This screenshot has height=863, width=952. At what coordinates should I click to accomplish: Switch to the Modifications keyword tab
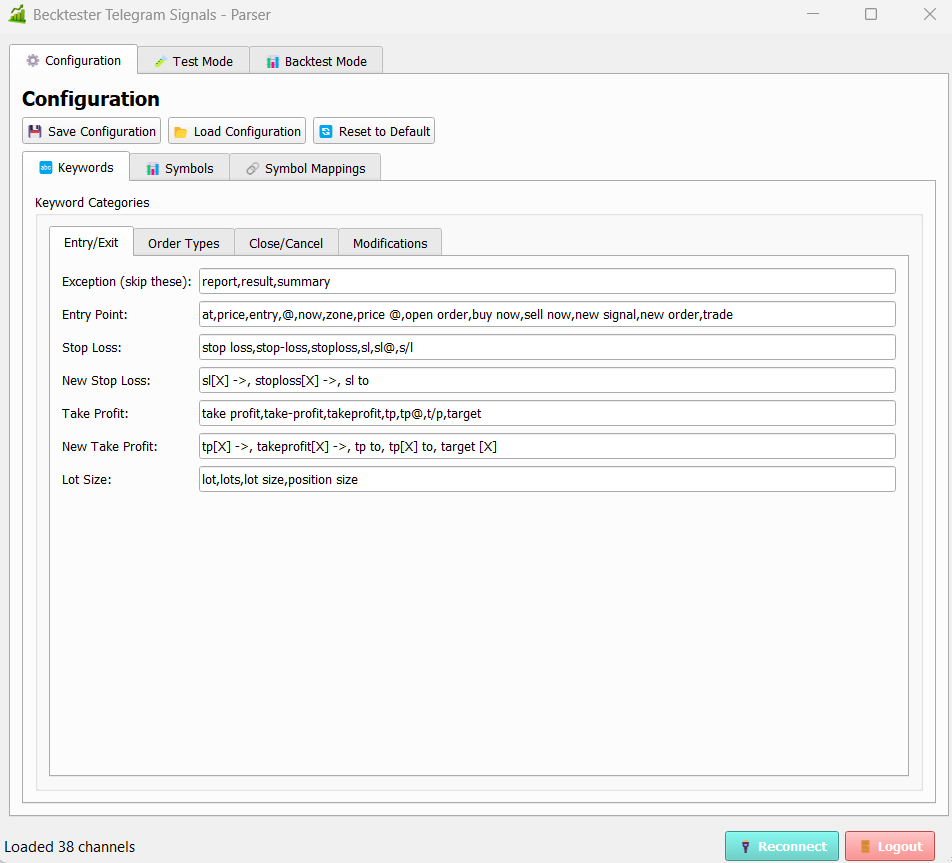click(390, 243)
